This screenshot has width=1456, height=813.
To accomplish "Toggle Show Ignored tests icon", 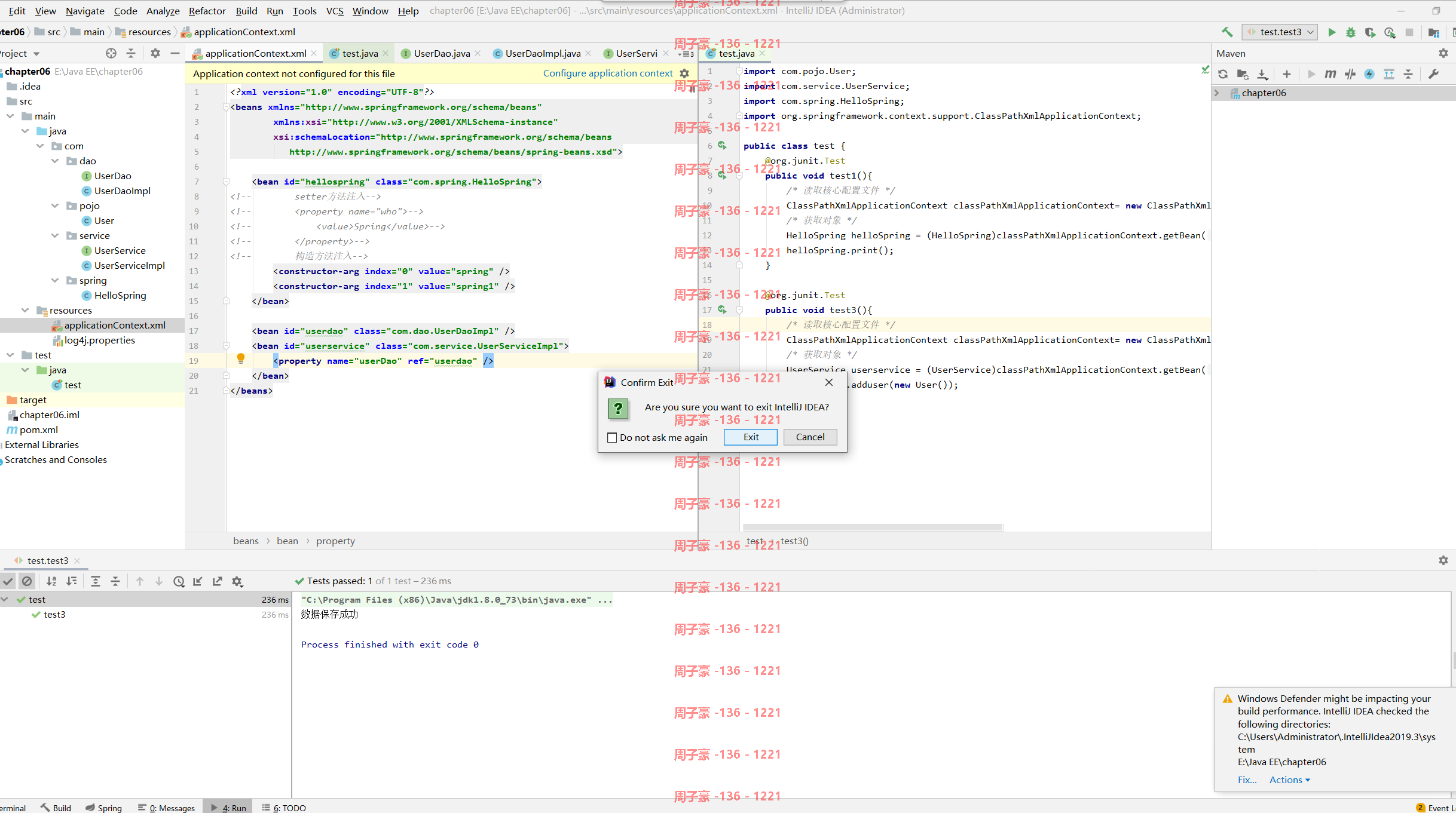I will pos(27,581).
